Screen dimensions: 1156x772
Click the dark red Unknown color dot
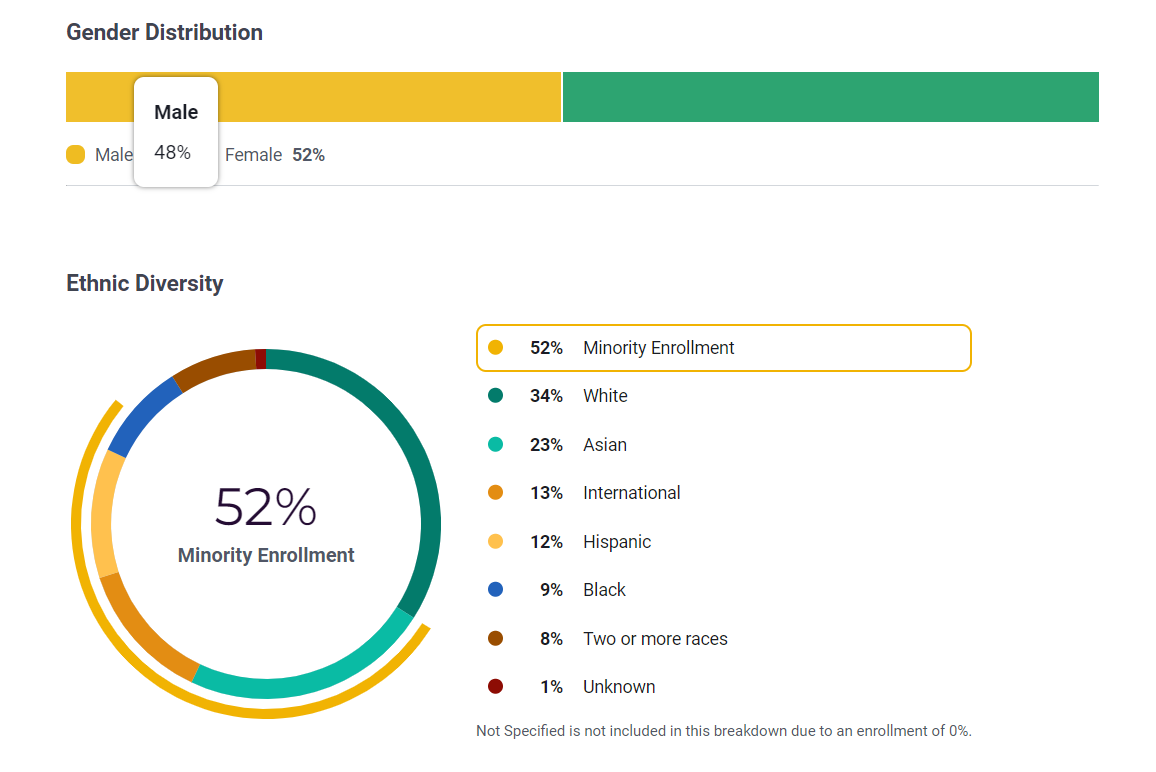[x=495, y=687]
